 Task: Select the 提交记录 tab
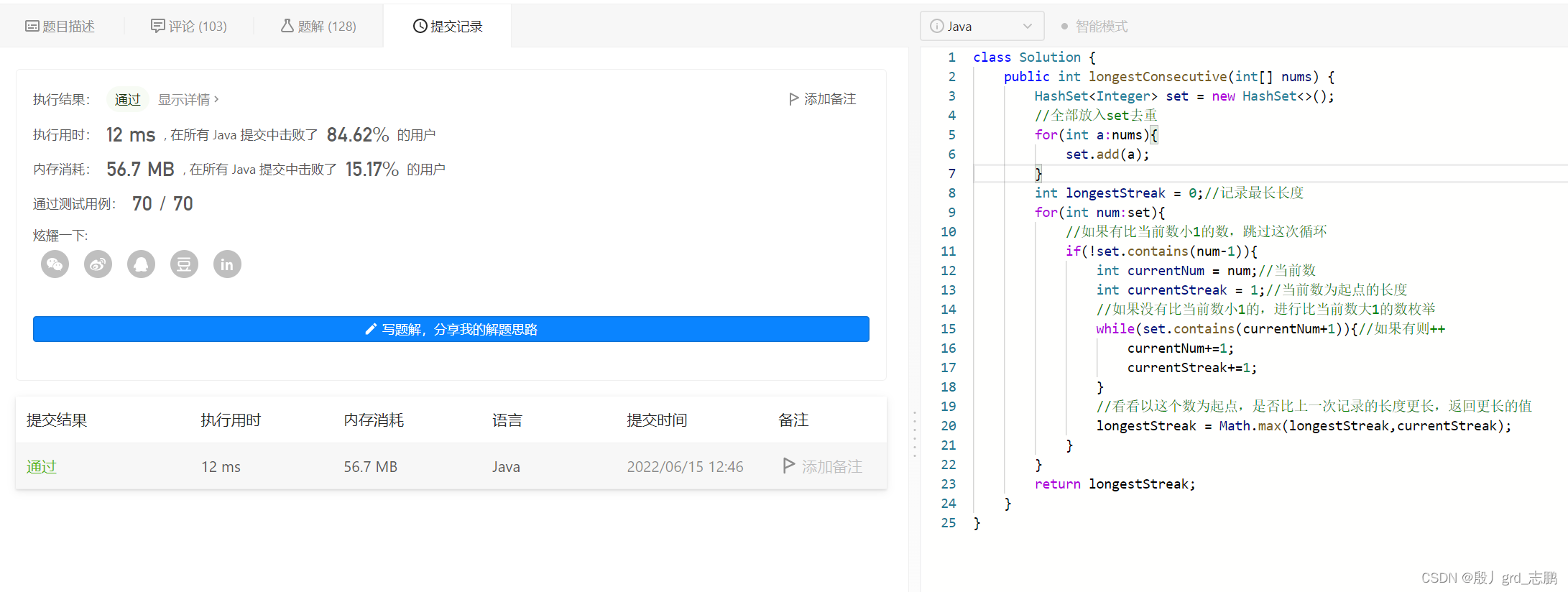click(x=448, y=26)
